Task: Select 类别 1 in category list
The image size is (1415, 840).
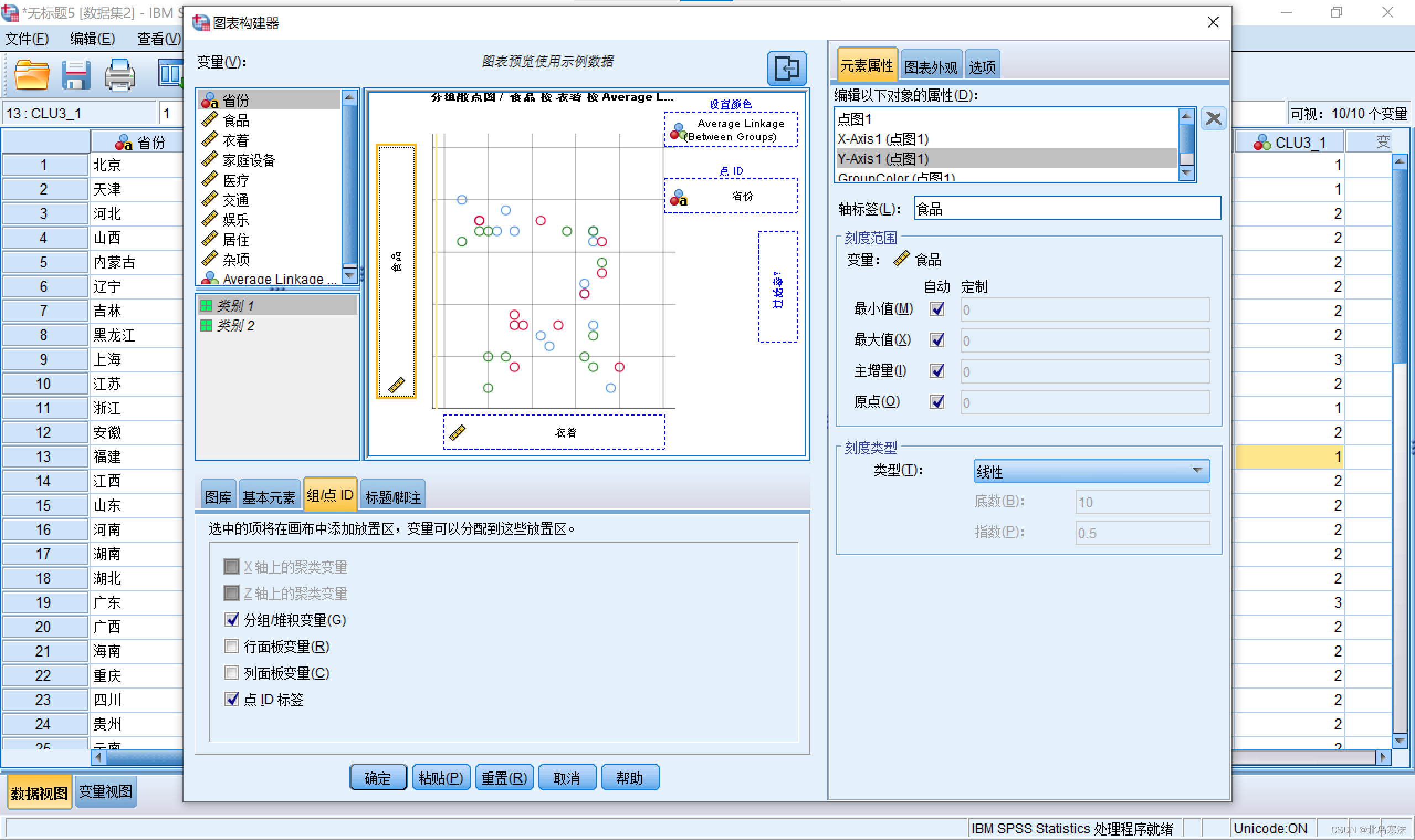Action: 277,306
